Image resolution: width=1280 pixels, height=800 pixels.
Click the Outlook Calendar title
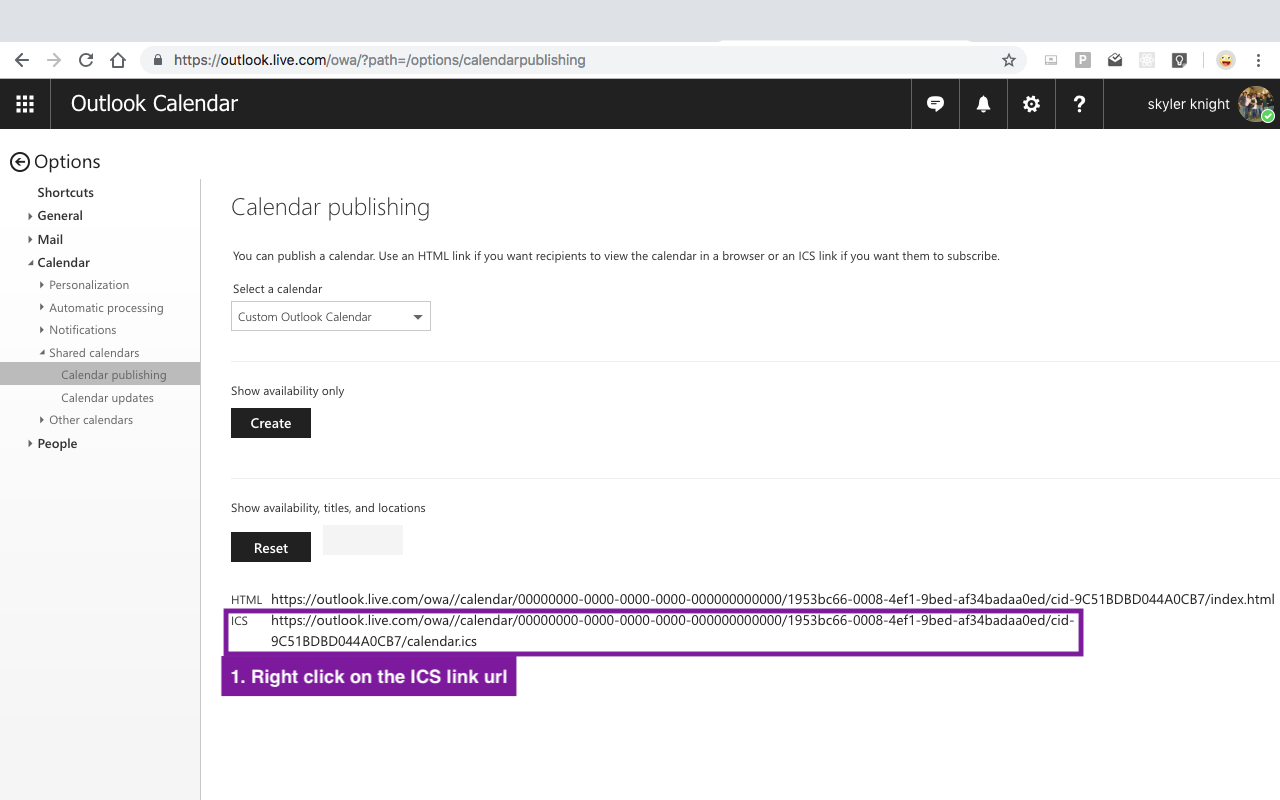tap(154, 104)
